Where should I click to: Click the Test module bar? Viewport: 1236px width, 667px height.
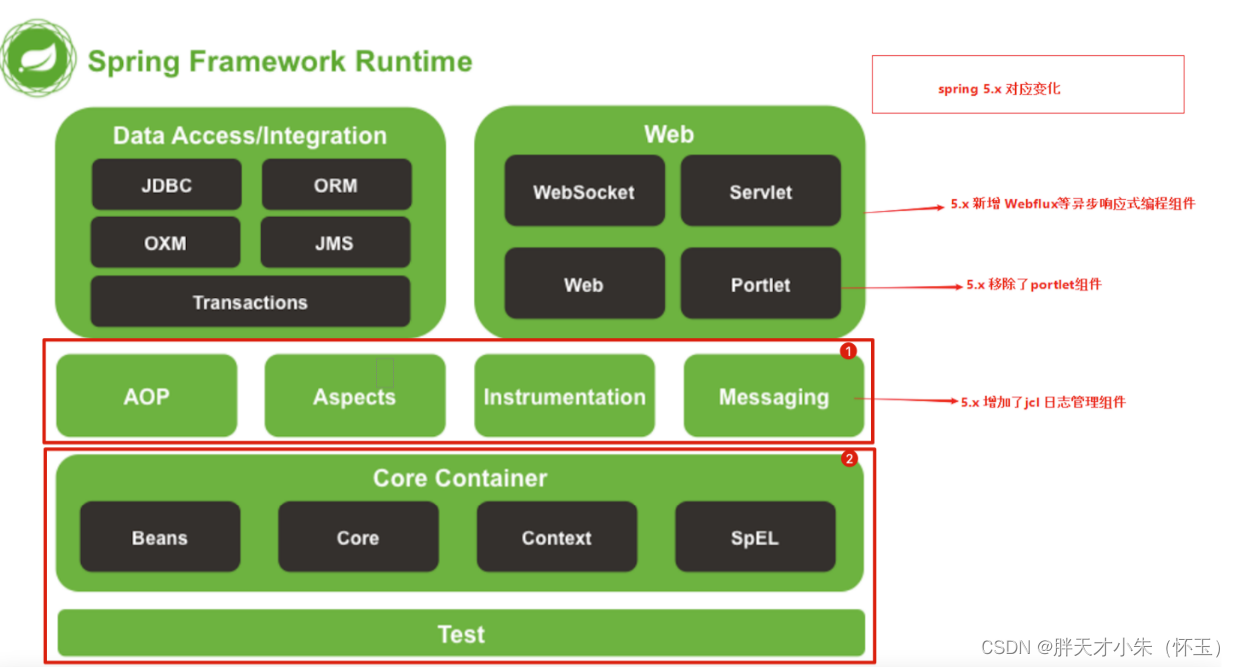tap(461, 633)
